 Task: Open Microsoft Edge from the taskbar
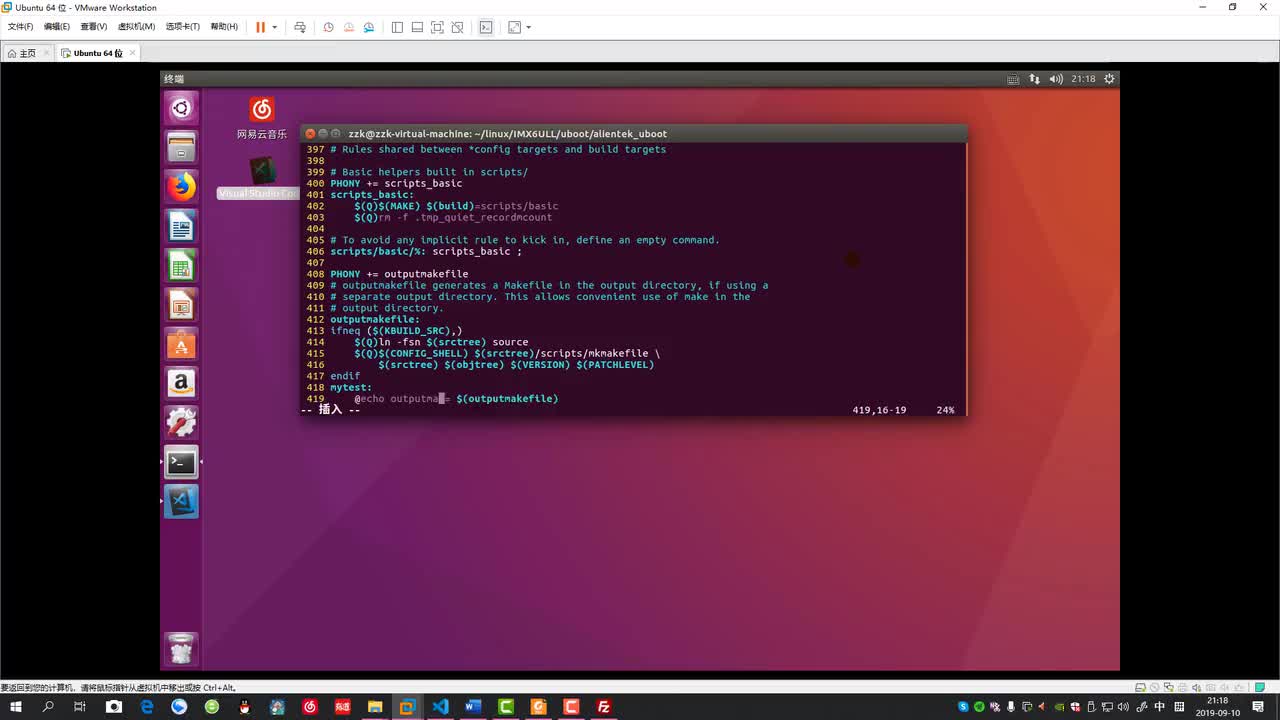click(x=147, y=706)
